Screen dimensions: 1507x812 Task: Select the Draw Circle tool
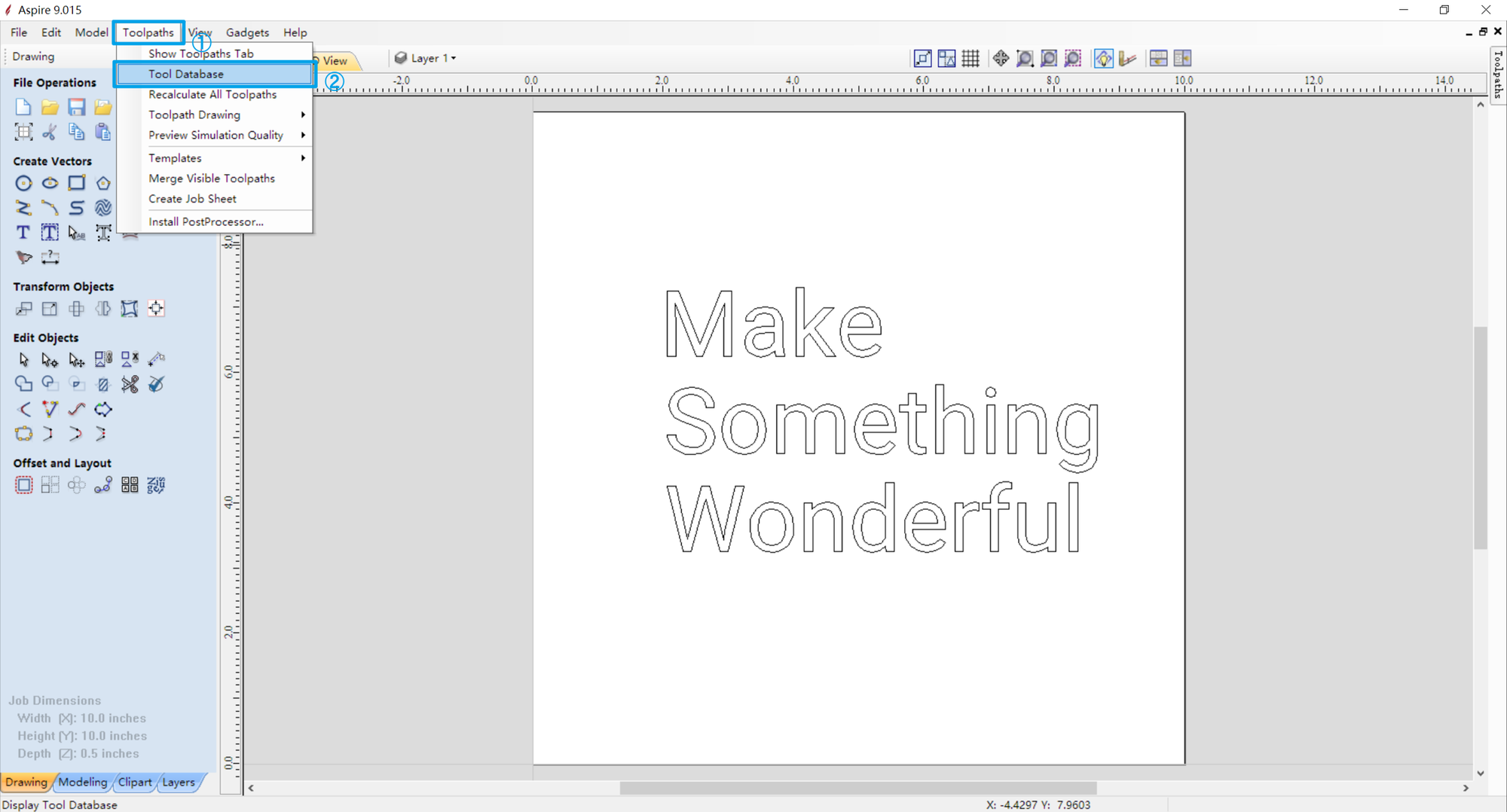click(x=23, y=183)
